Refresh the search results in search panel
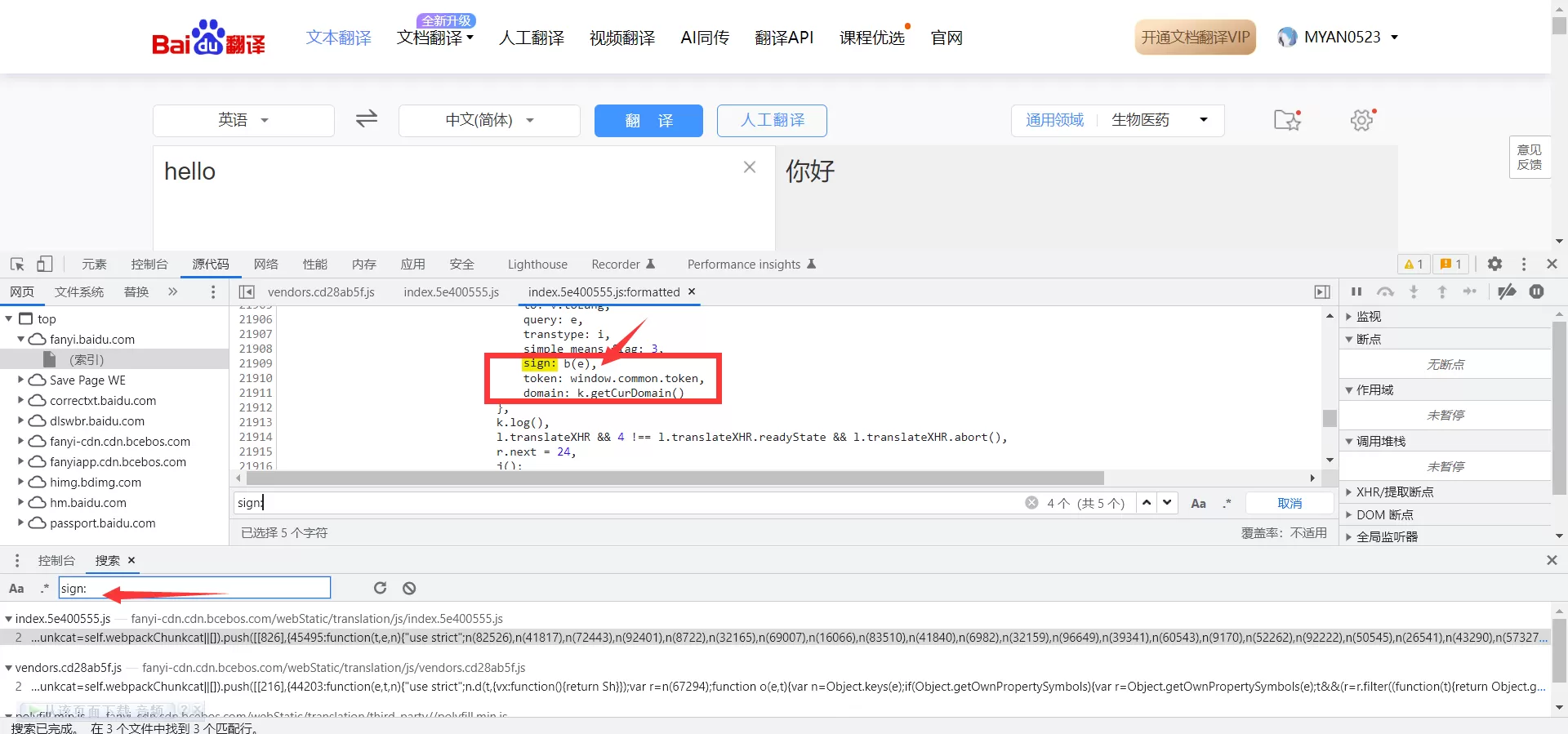The image size is (1568, 734). click(380, 588)
